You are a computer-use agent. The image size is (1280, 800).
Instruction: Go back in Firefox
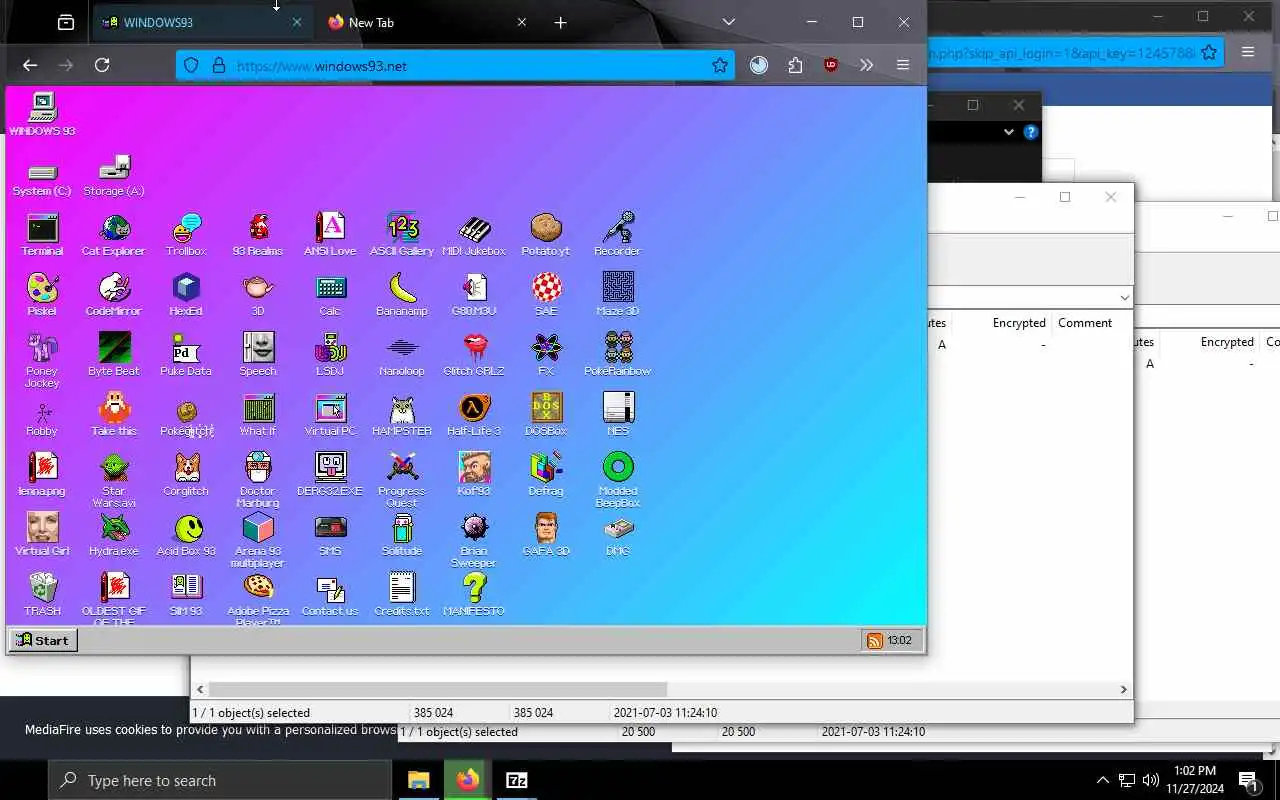pos(30,65)
